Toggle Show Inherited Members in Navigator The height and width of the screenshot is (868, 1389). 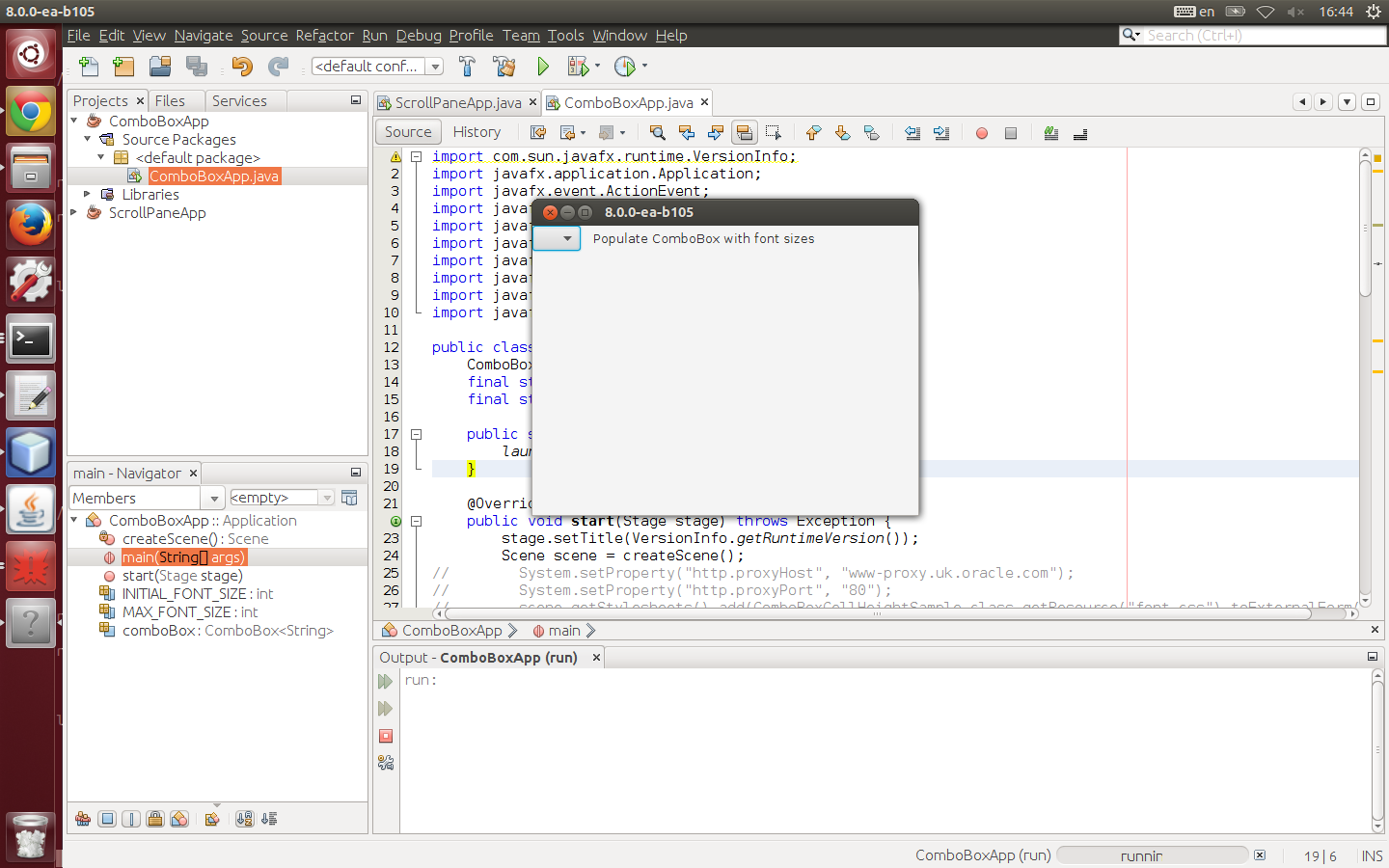click(83, 819)
